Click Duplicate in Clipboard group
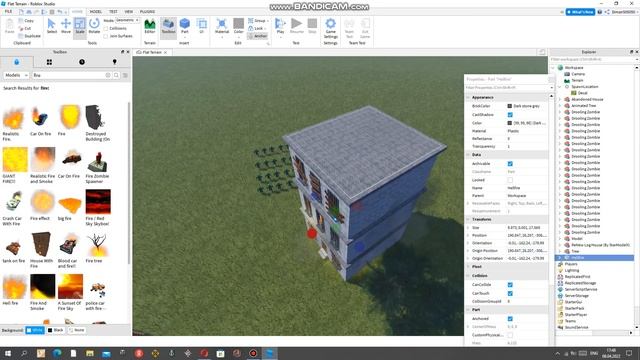This screenshot has width=640, height=360. [29, 36]
